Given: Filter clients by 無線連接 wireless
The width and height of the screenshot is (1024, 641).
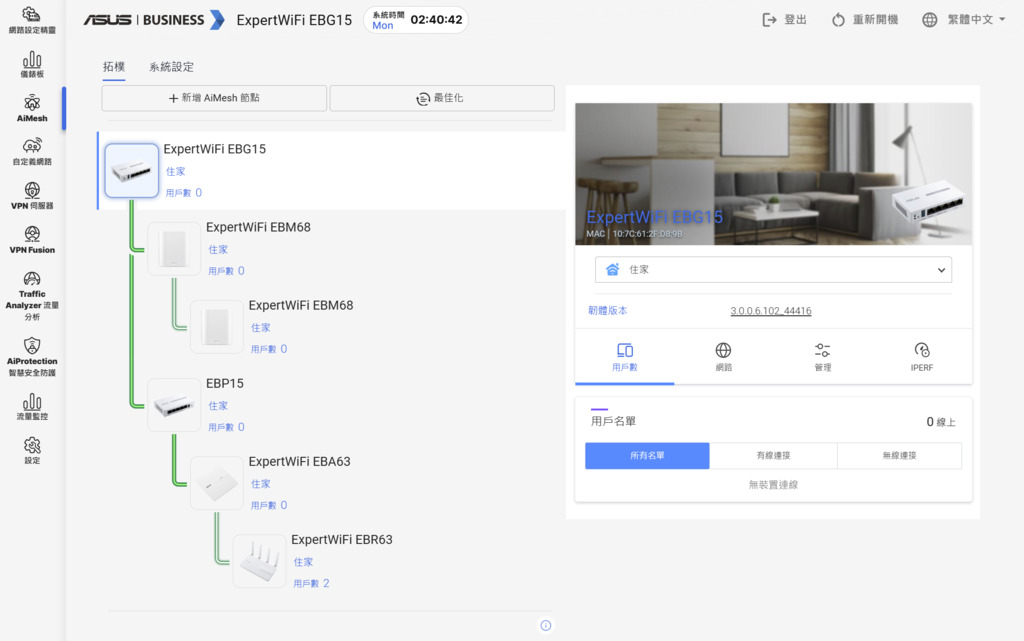Looking at the screenshot, I should click(899, 456).
